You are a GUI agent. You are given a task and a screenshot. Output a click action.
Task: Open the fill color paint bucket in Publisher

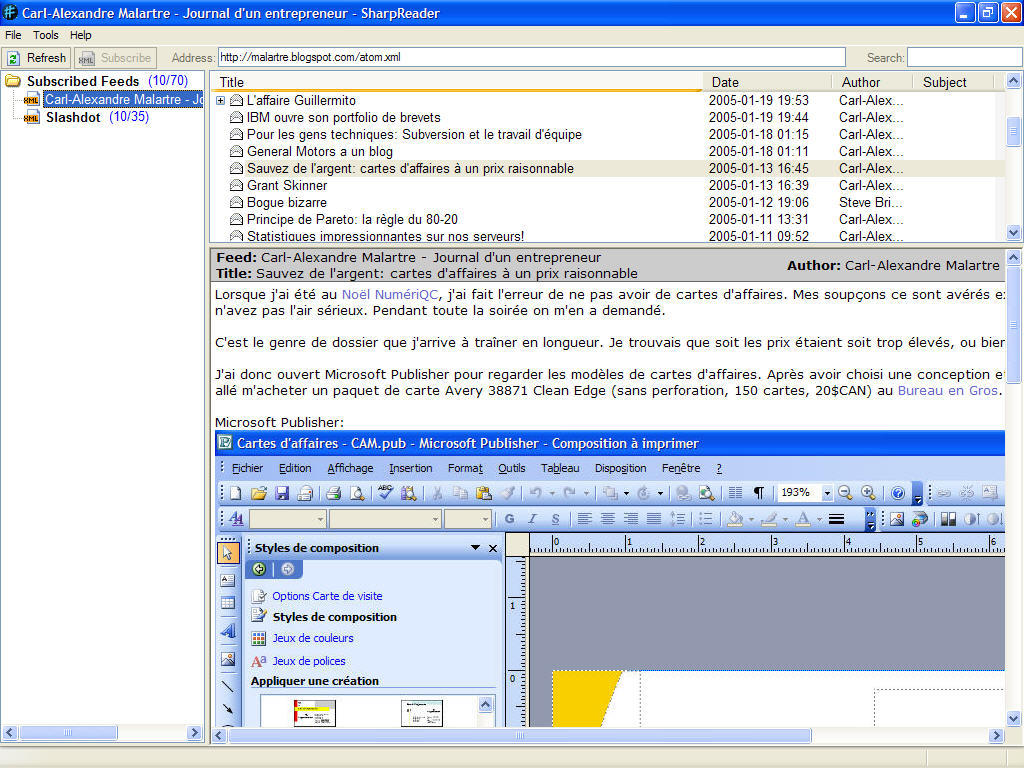coord(735,519)
